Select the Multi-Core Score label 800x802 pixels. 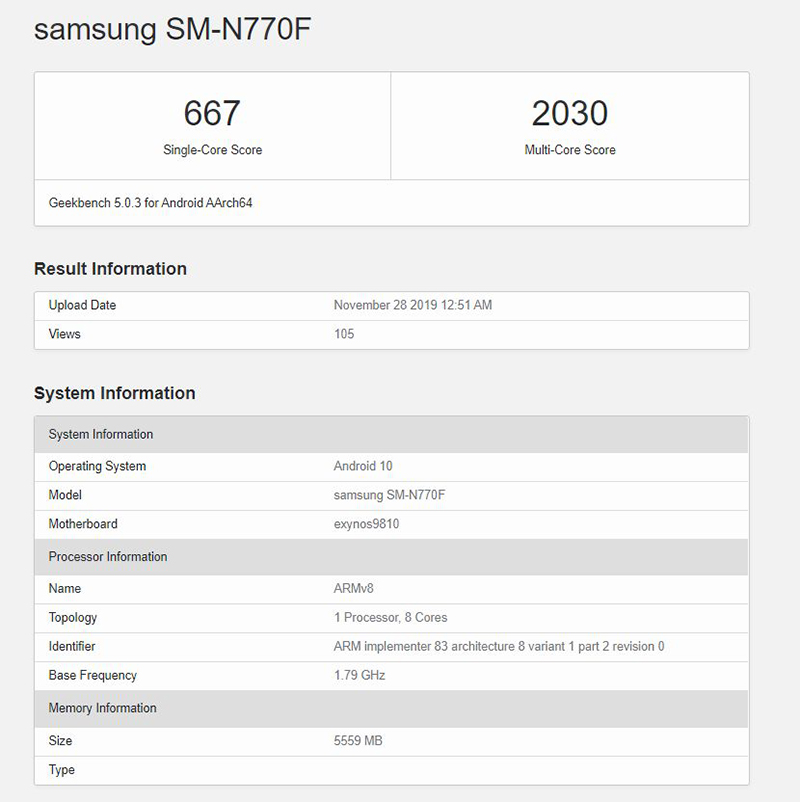click(570, 150)
